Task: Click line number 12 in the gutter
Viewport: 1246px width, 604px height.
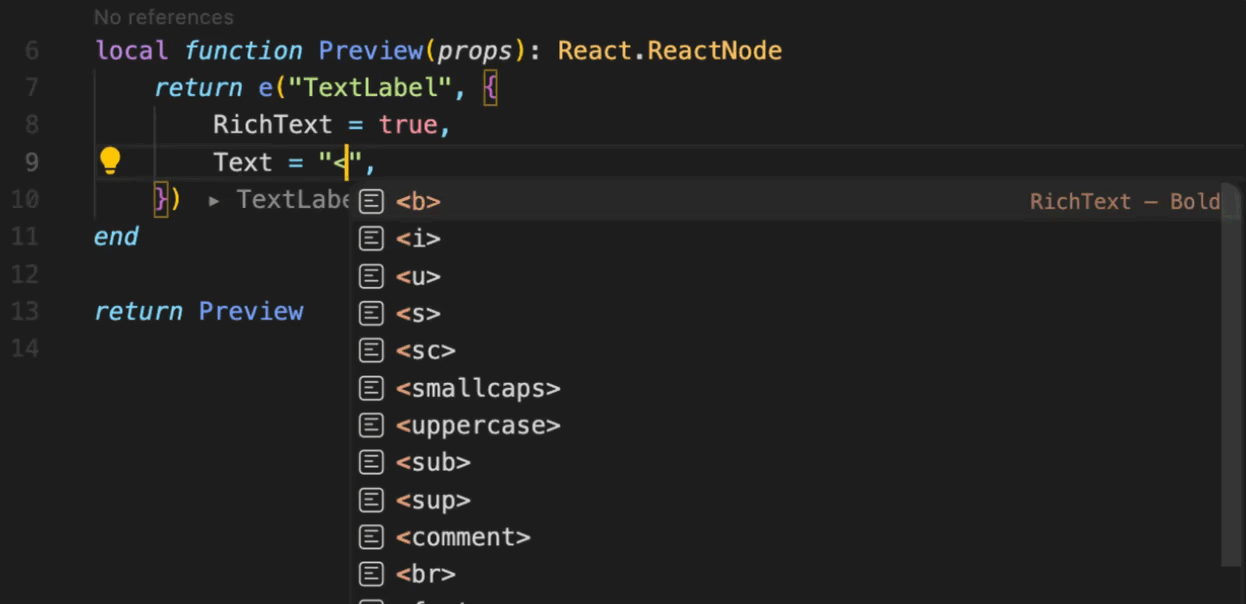Action: [x=25, y=274]
